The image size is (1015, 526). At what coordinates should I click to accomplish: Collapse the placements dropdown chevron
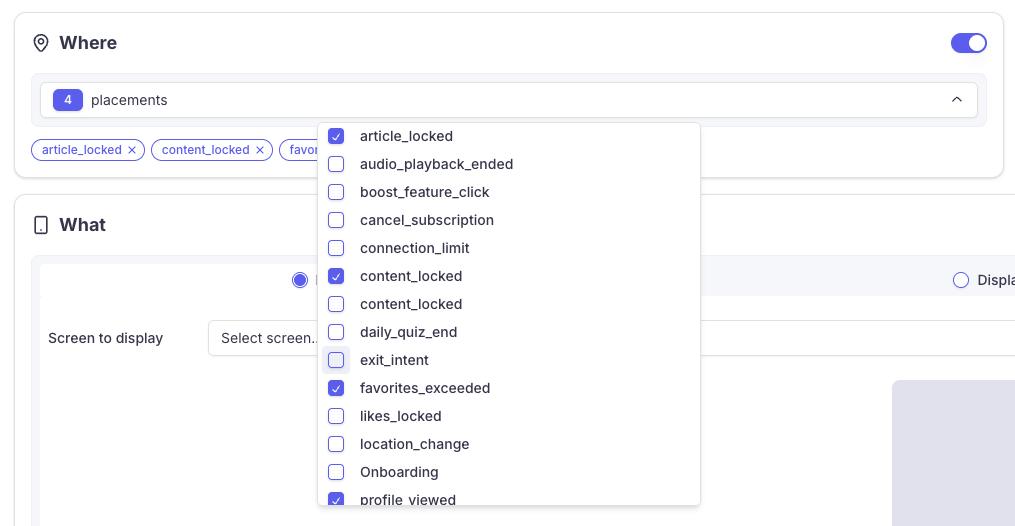click(957, 100)
